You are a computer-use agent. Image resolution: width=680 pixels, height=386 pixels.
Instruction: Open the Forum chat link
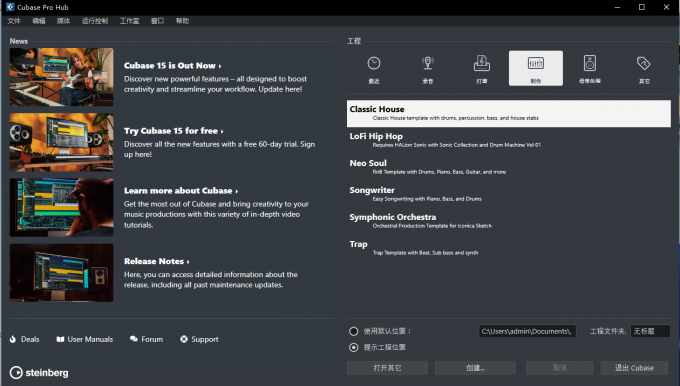pyautogui.click(x=147, y=339)
